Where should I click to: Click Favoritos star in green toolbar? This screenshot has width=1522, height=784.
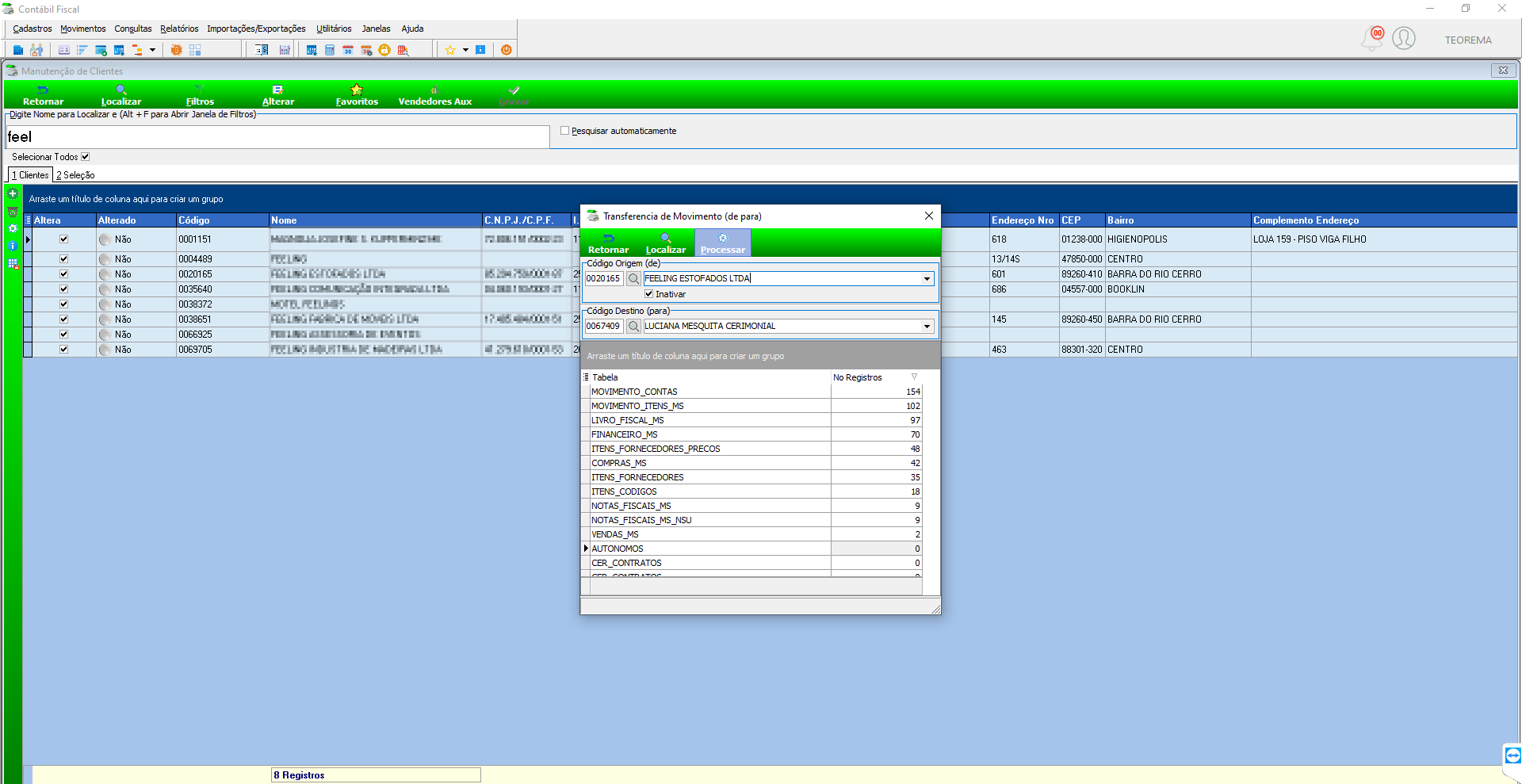(x=357, y=94)
